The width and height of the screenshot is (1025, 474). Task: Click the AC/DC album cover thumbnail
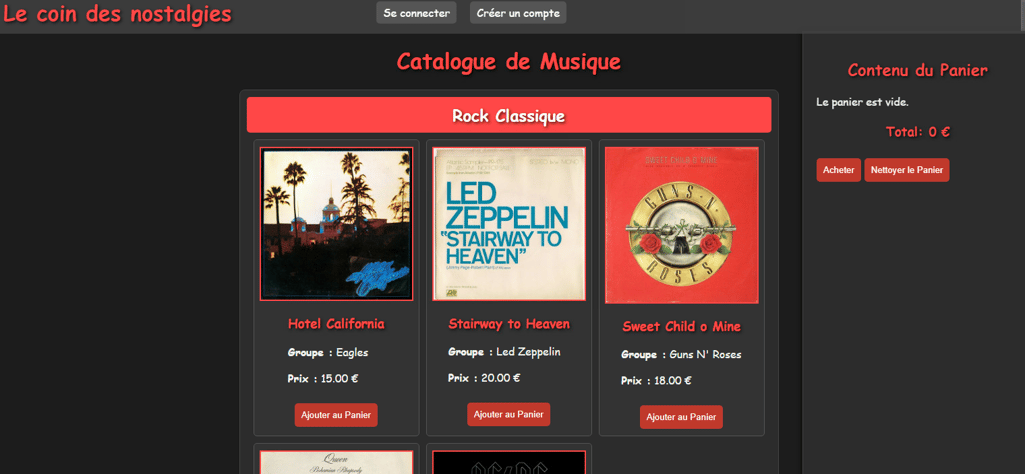(x=509, y=462)
